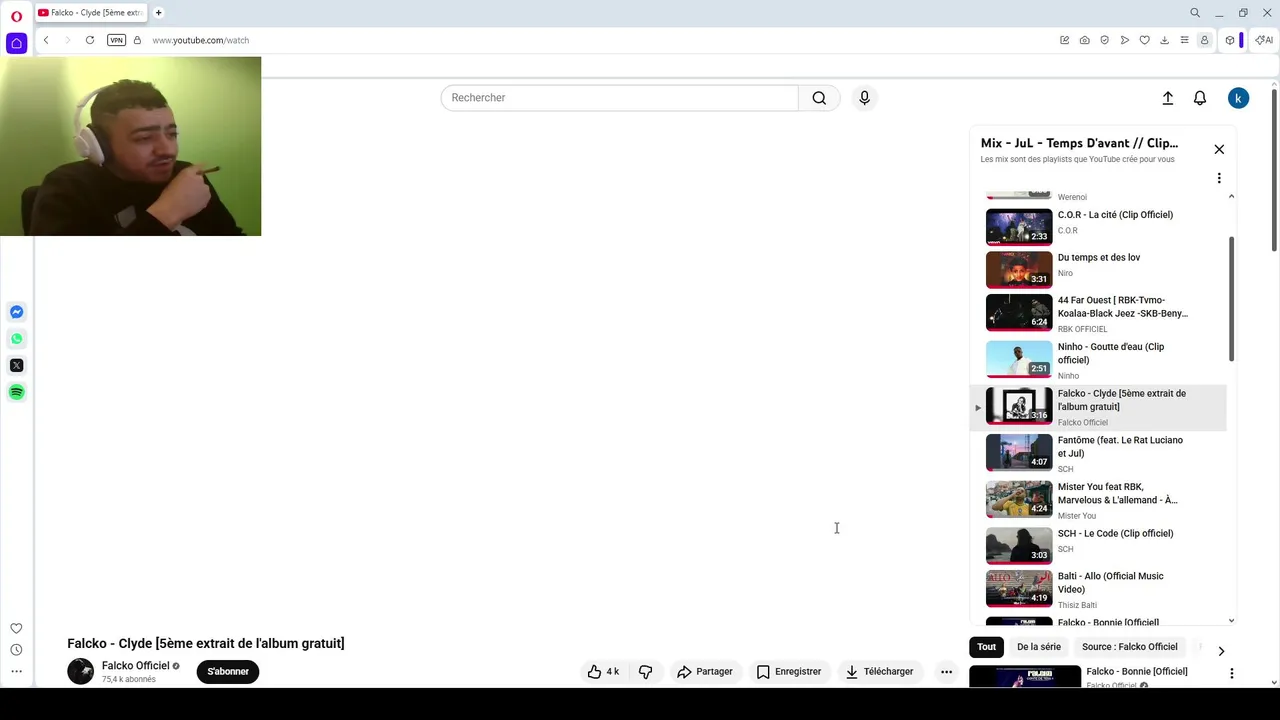The image size is (1280, 720).
Task: Open a new browser tab
Action: point(158,13)
